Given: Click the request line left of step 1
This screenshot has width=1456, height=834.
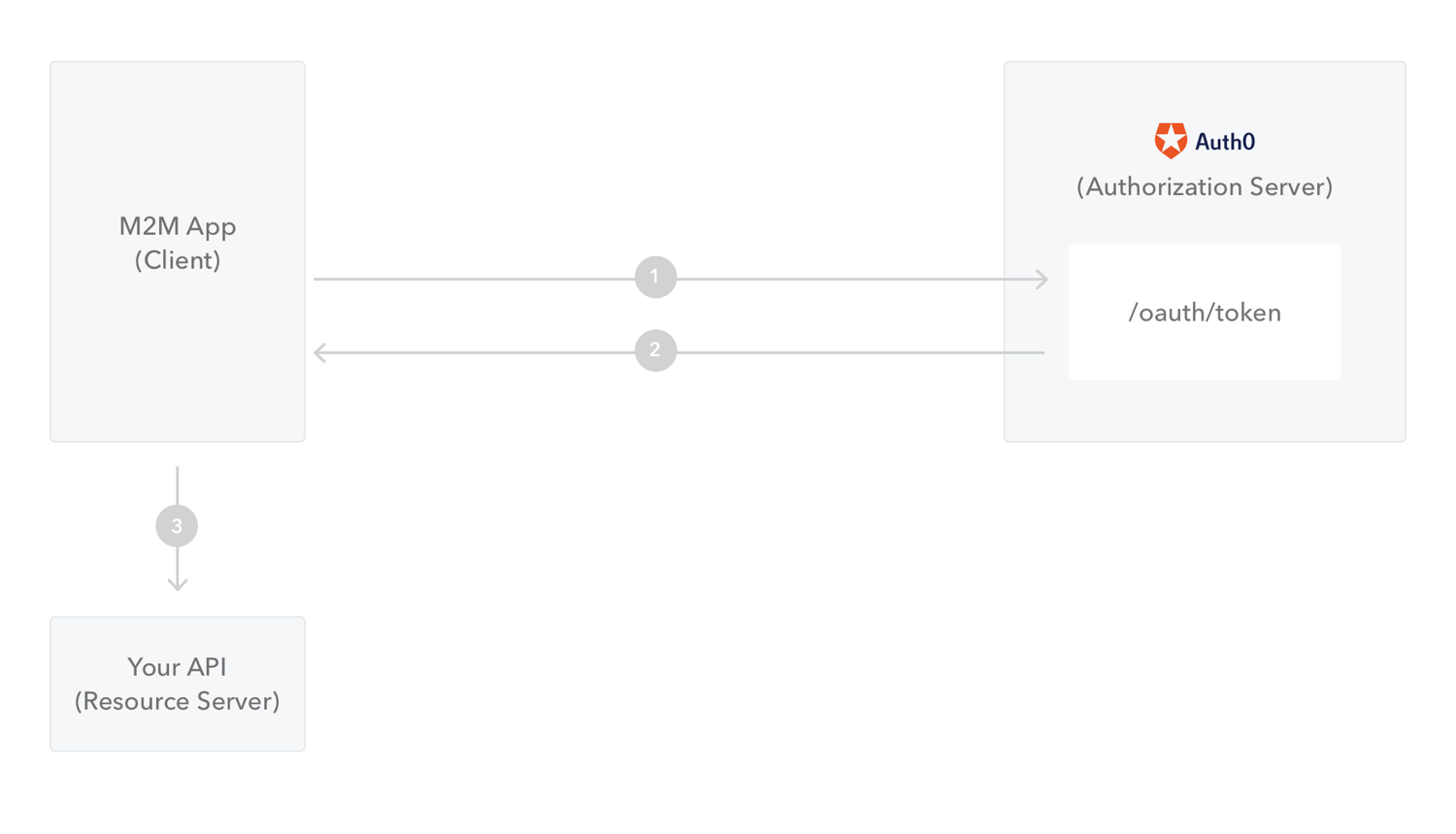Looking at the screenshot, I should coord(474,280).
